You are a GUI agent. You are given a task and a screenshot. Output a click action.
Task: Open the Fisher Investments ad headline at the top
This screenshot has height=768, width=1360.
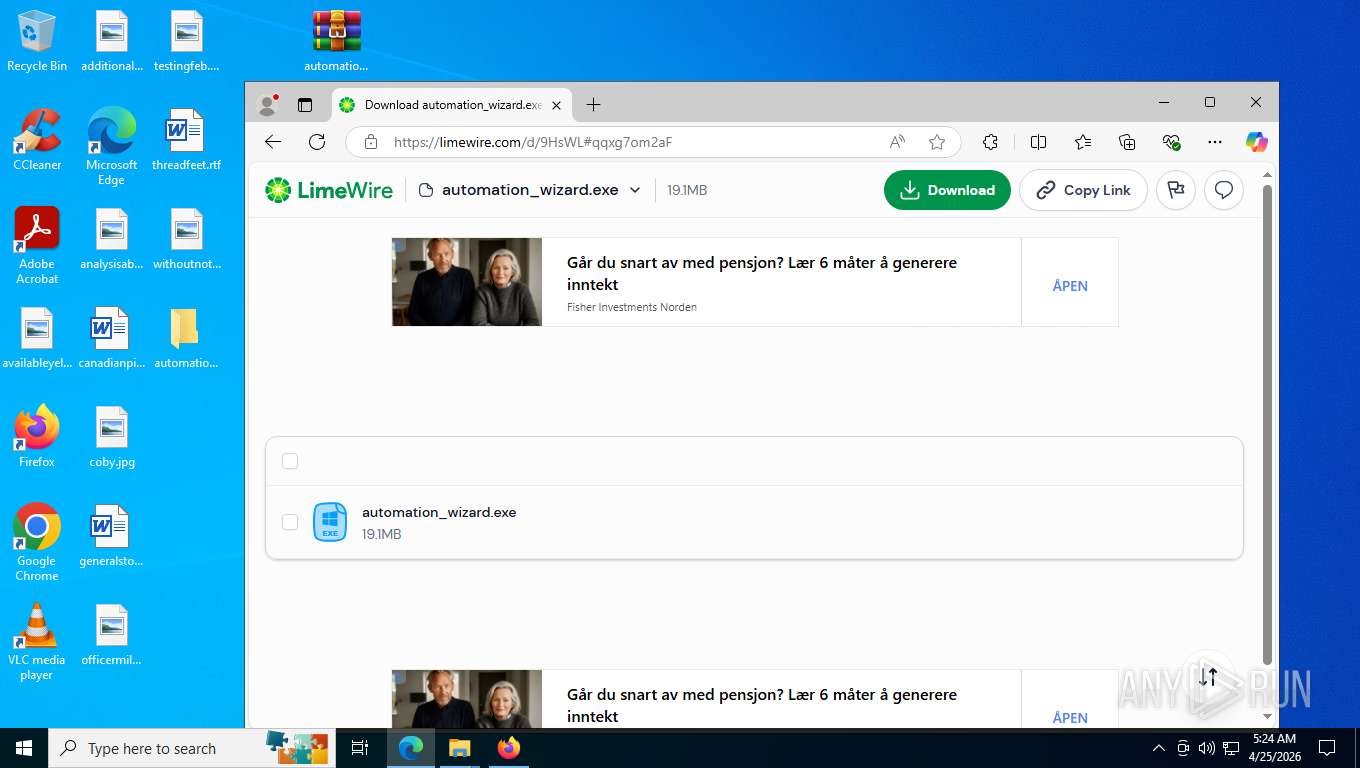pyautogui.click(x=762, y=273)
